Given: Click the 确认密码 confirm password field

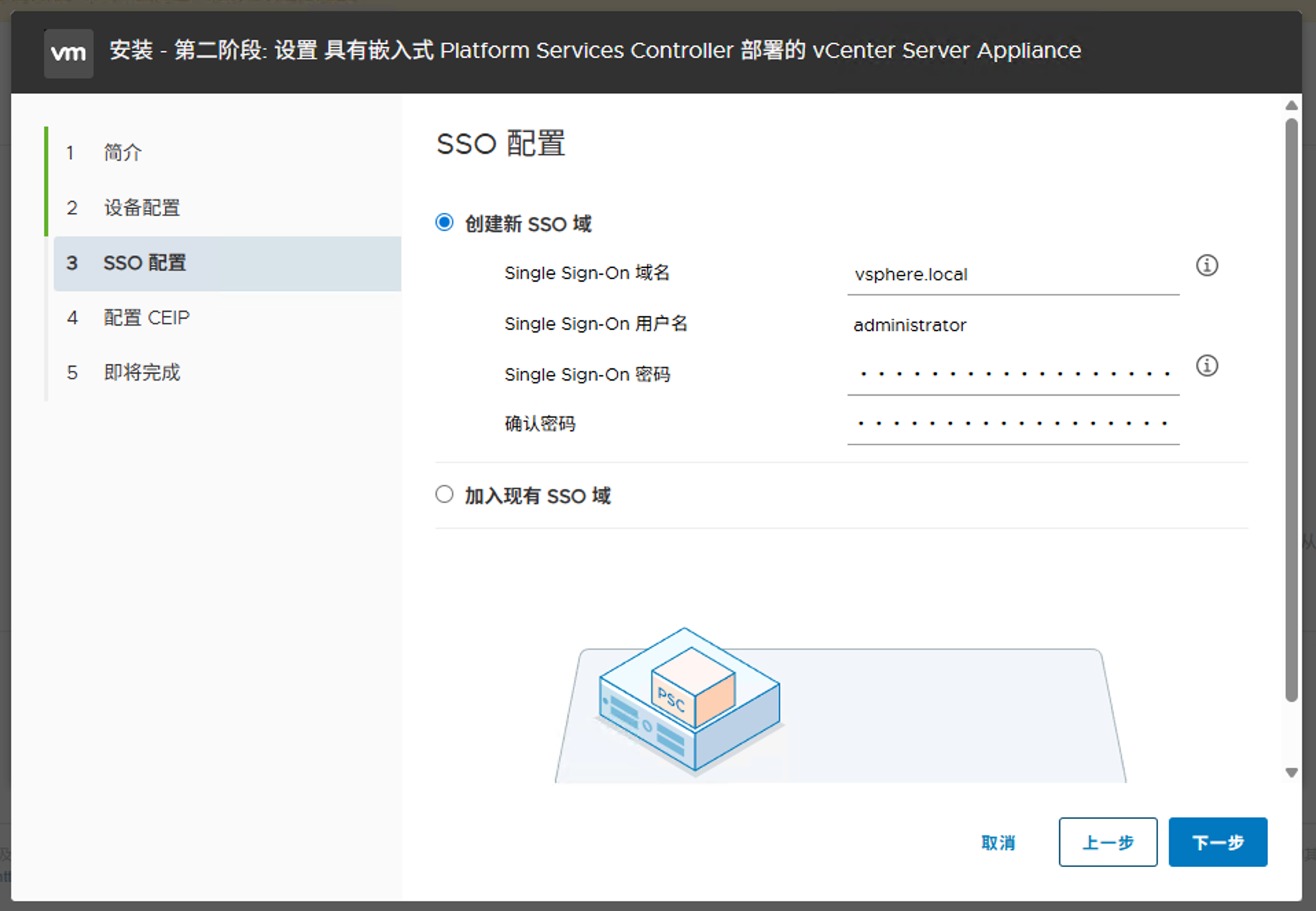Looking at the screenshot, I should pyautogui.click(x=1013, y=424).
